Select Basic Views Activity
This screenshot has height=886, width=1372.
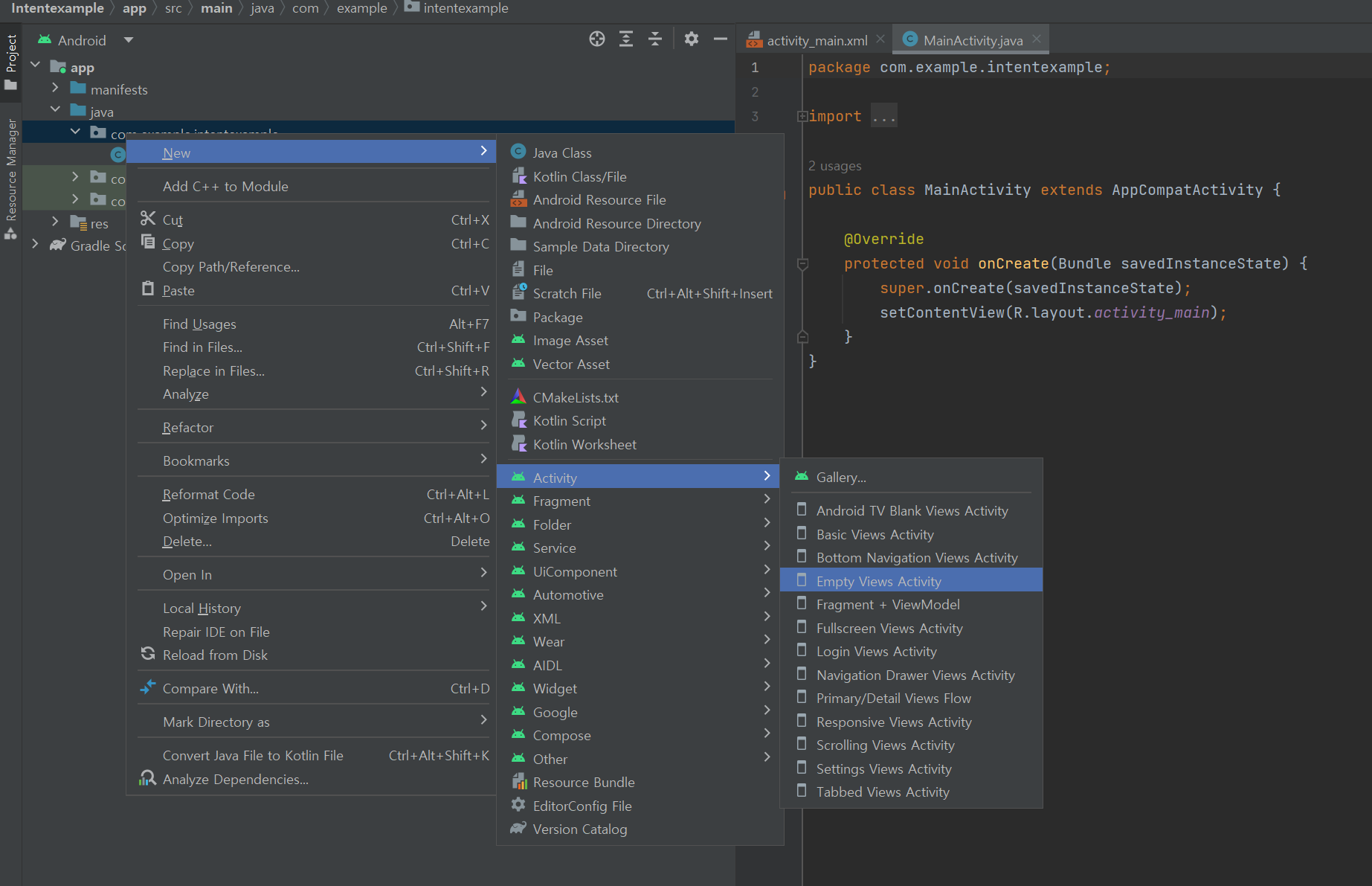click(912, 534)
